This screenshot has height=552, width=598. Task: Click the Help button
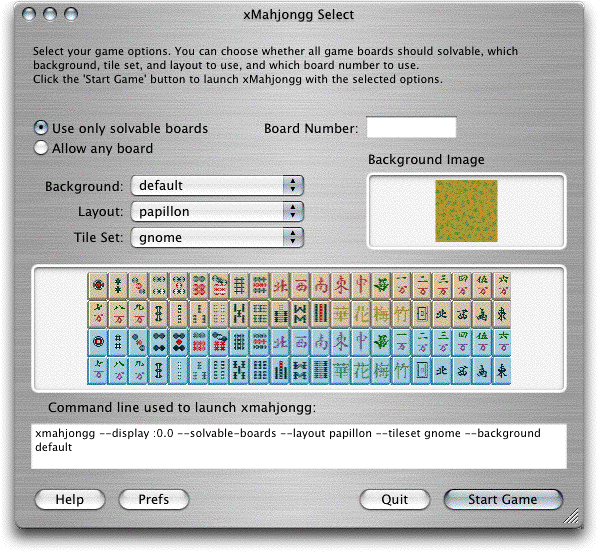pos(70,499)
